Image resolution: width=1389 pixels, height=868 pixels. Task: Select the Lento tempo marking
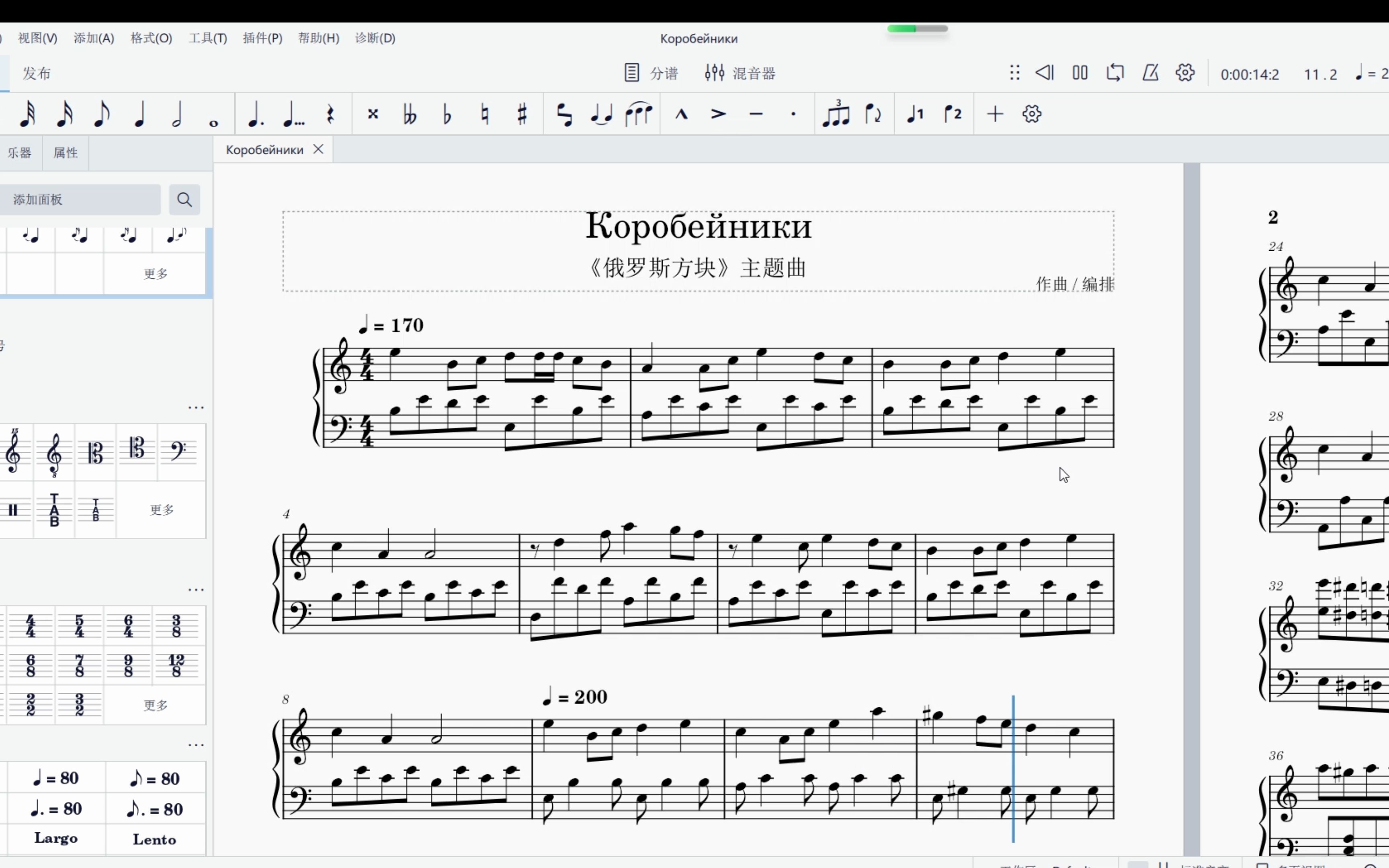coord(154,839)
